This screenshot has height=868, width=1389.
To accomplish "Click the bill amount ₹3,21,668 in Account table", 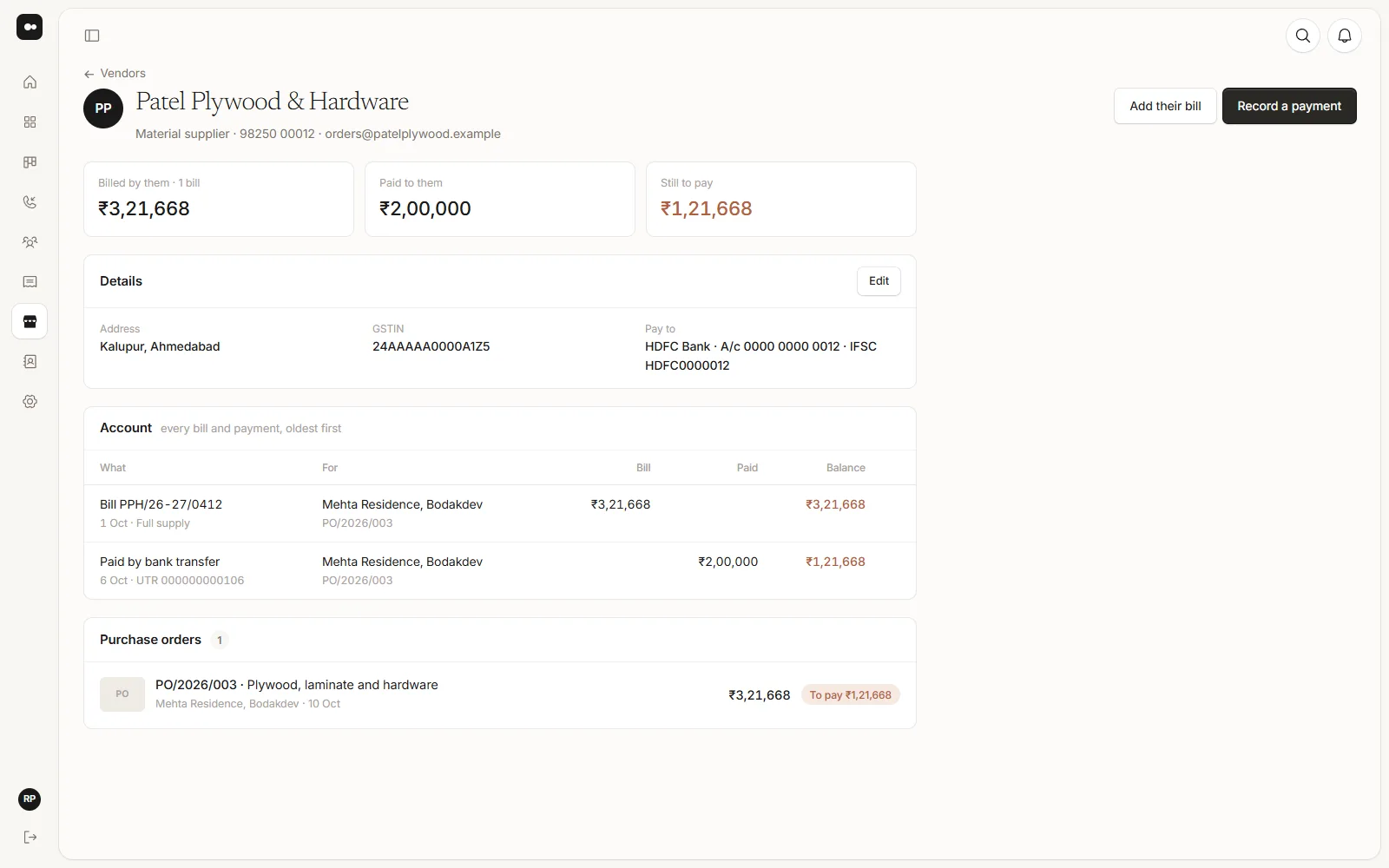I will pyautogui.click(x=621, y=504).
